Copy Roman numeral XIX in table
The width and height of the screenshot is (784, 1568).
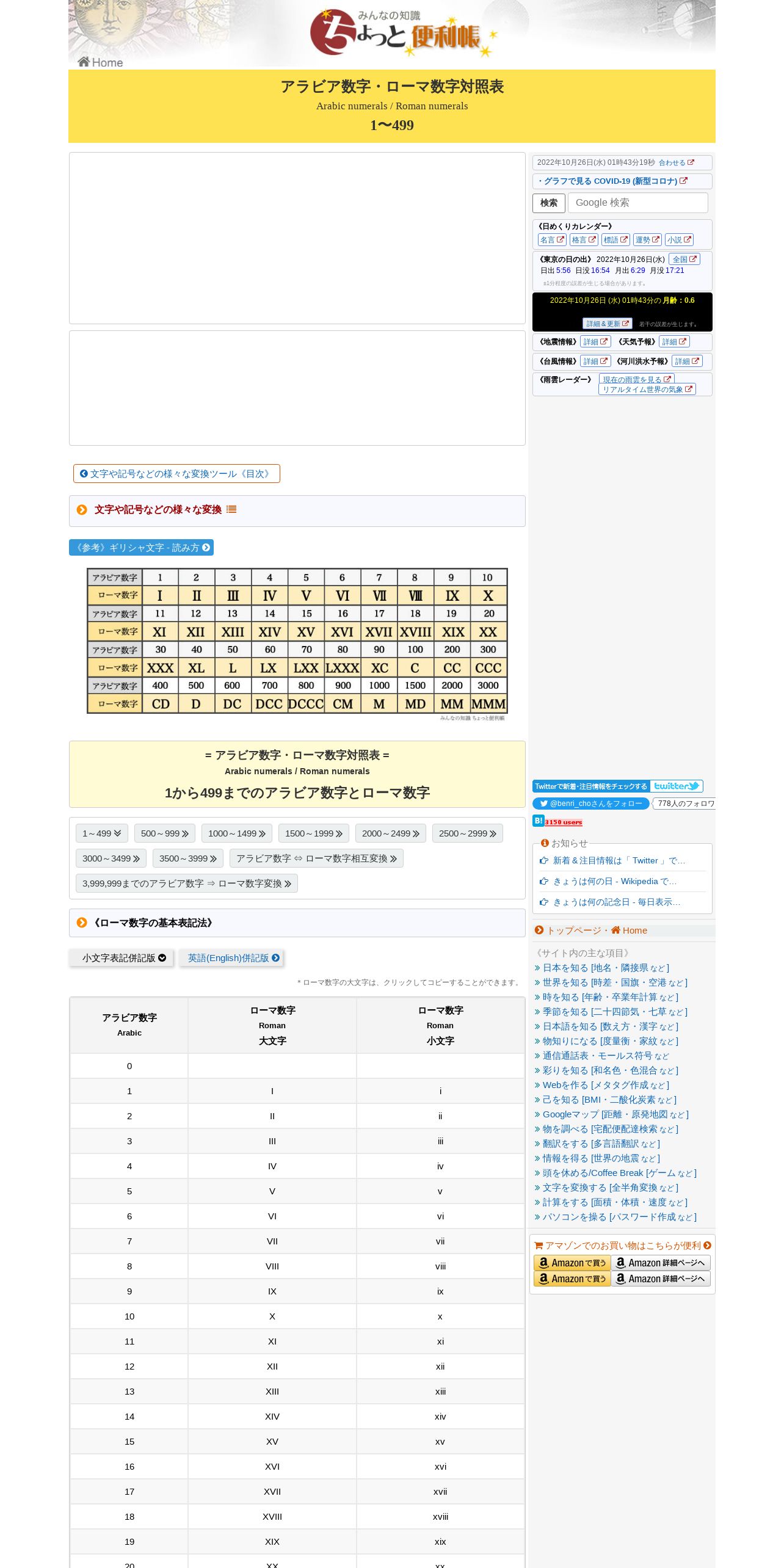272,1542
